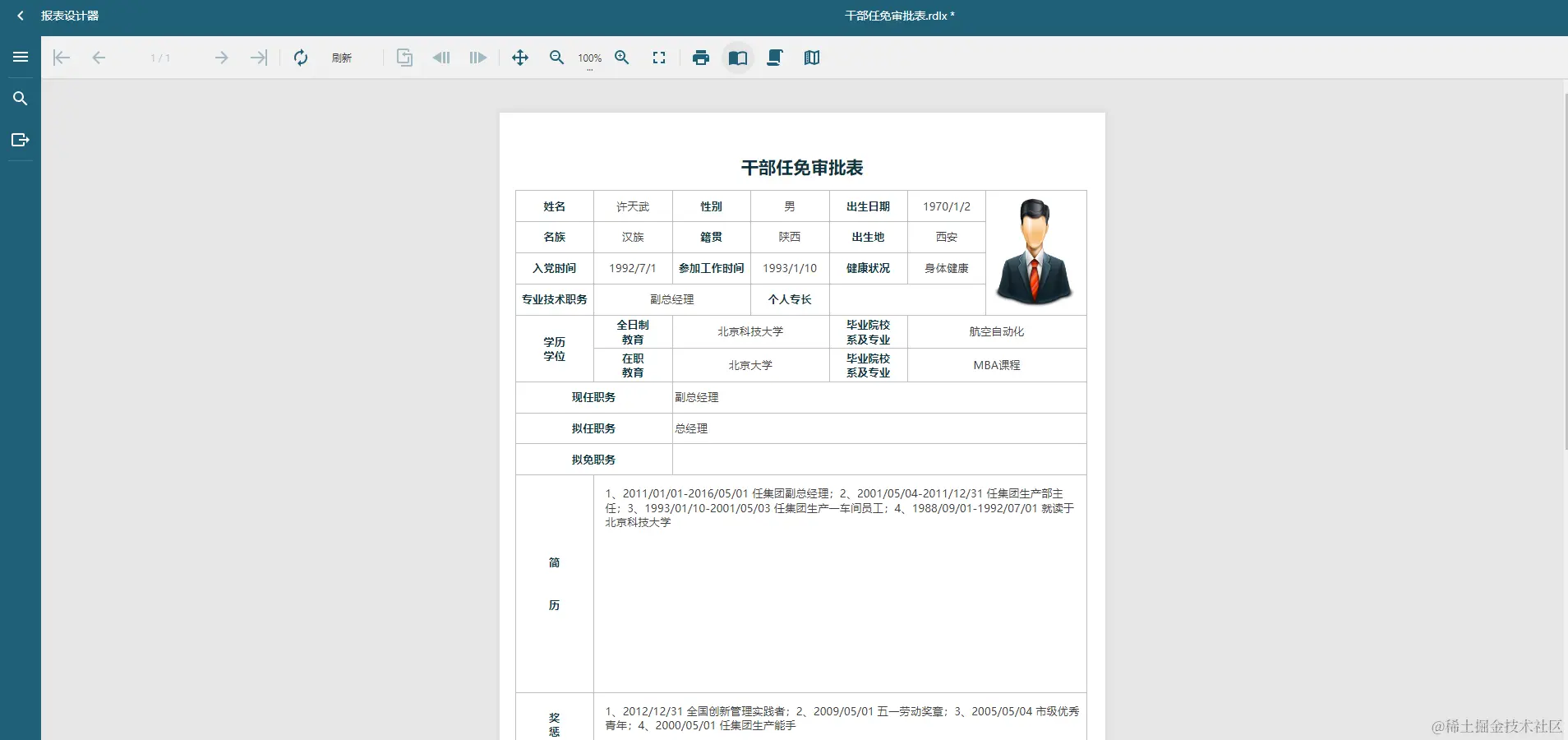1568x740 pixels.
Task: Go back using the header back chevron
Action: click(x=21, y=16)
